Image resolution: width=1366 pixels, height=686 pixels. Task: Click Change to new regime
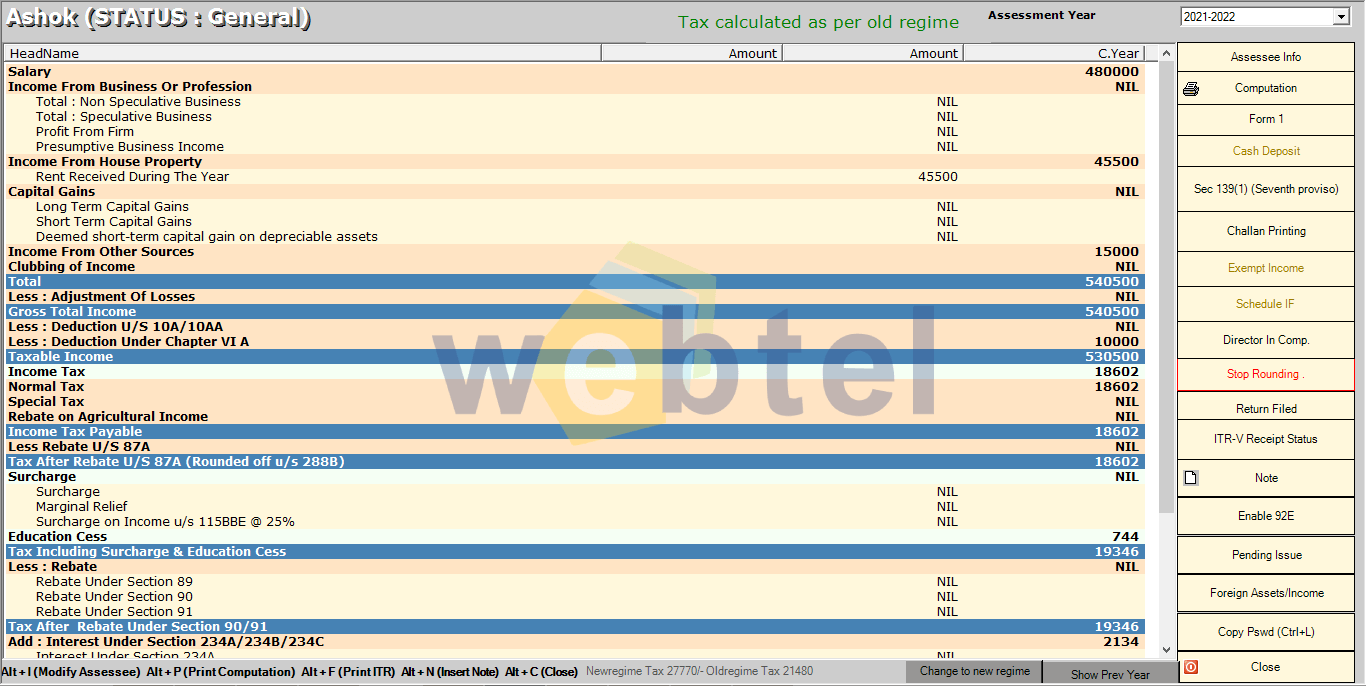(974, 672)
